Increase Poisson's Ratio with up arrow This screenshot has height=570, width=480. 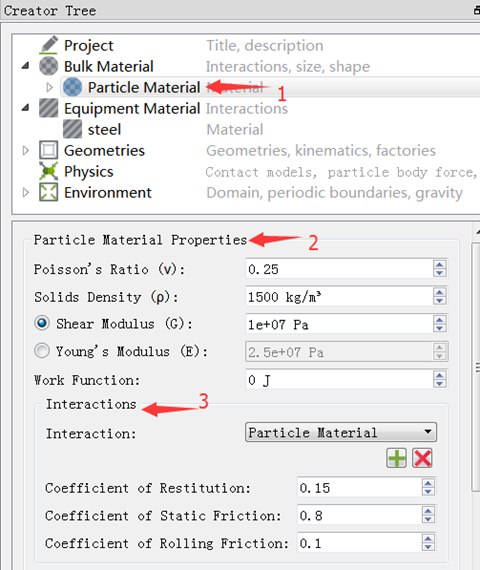(x=440, y=265)
